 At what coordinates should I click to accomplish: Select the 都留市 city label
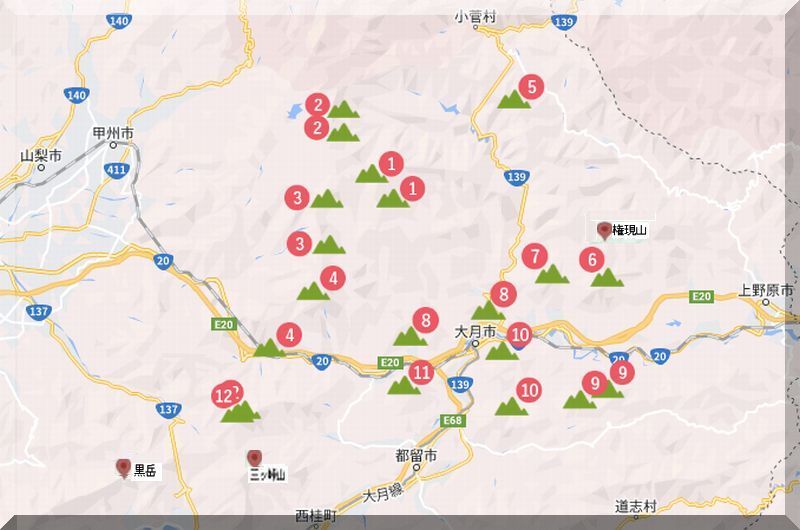click(x=416, y=456)
